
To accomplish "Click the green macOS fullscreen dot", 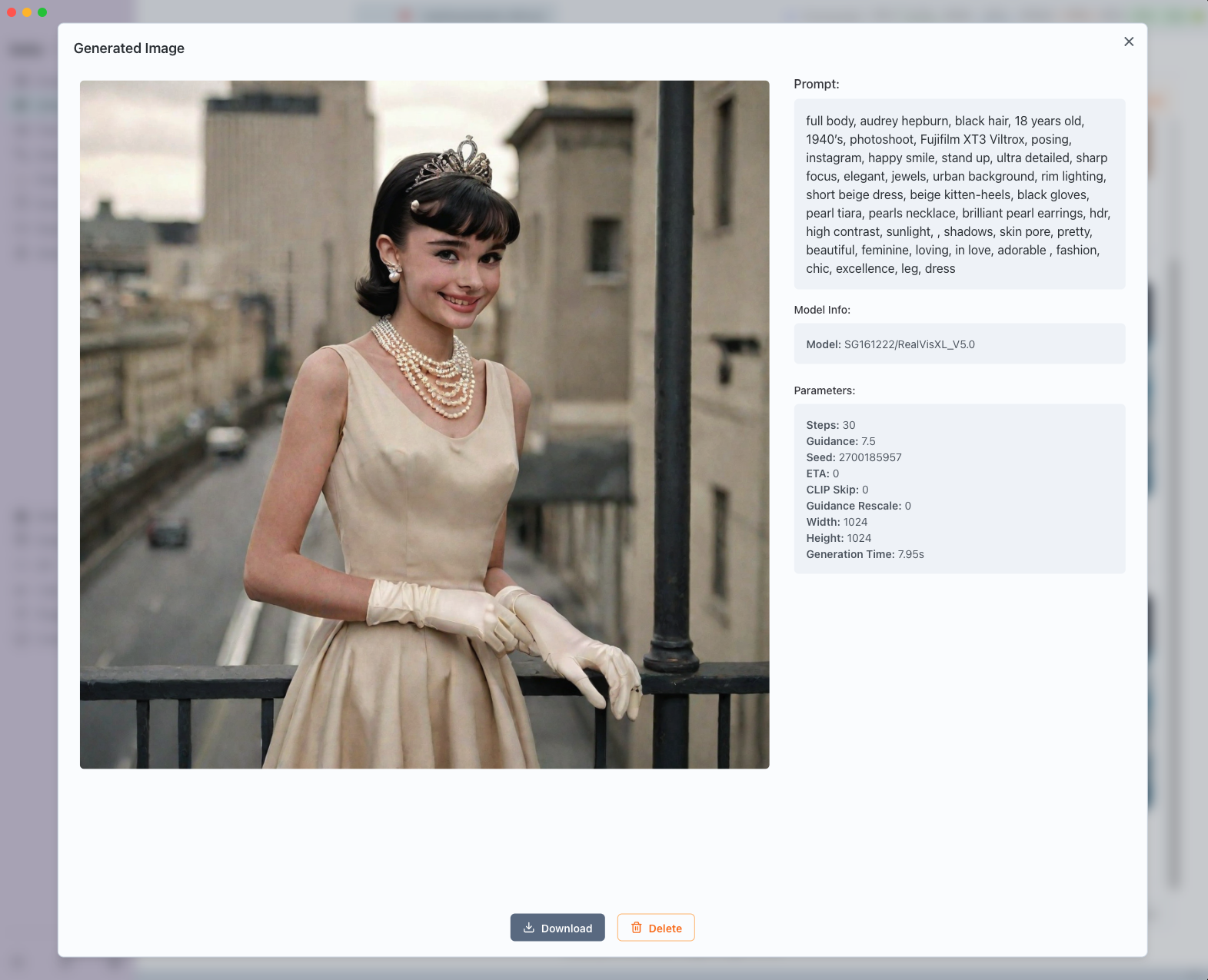I will pos(42,12).
